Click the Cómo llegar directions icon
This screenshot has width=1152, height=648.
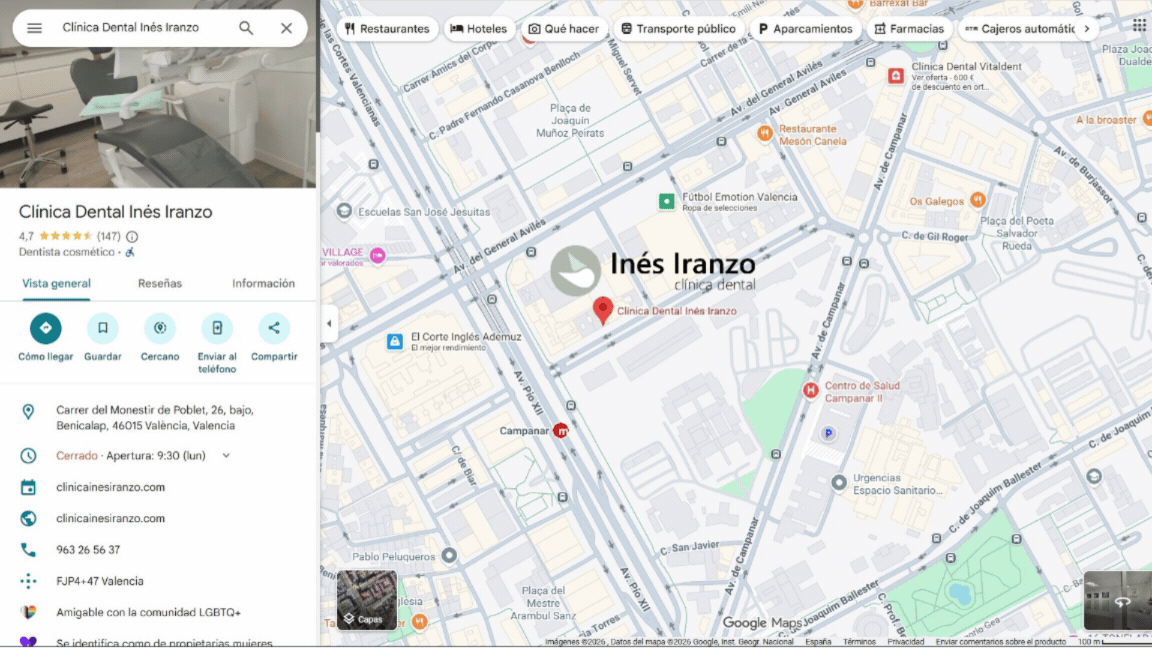click(45, 326)
